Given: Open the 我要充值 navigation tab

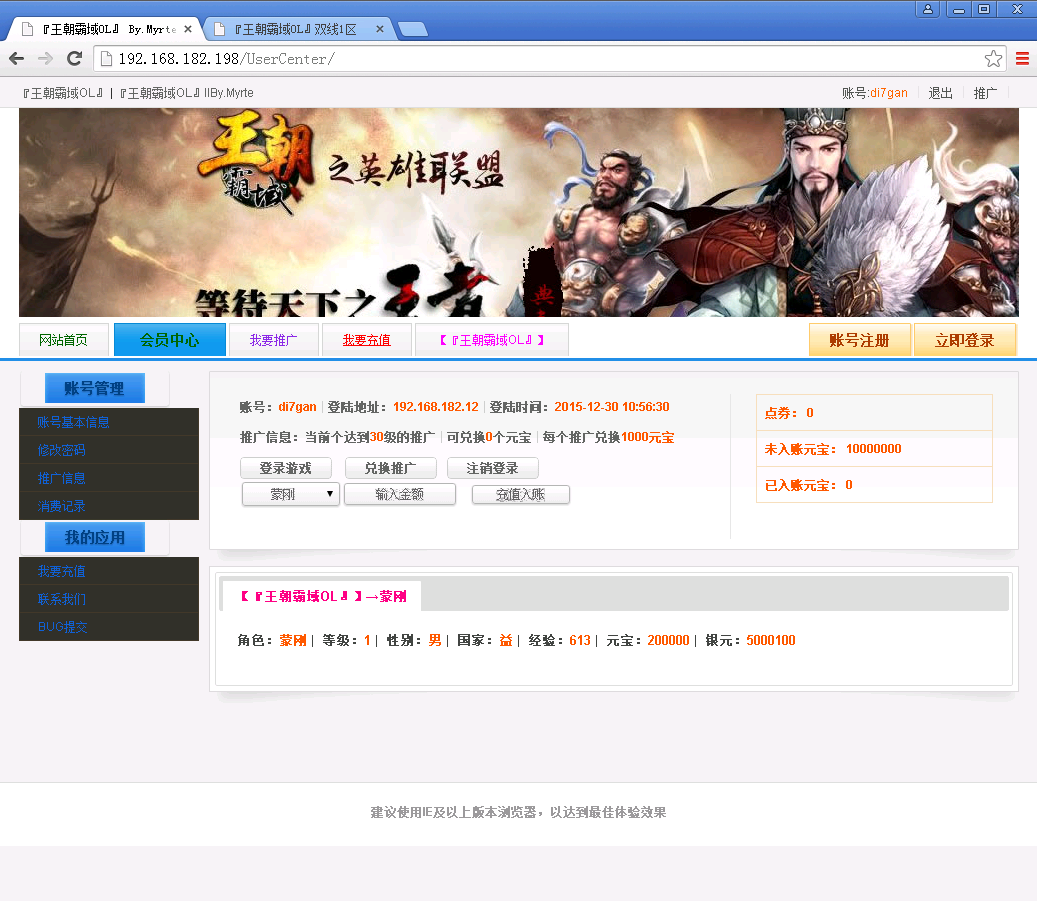Looking at the screenshot, I should 367,340.
